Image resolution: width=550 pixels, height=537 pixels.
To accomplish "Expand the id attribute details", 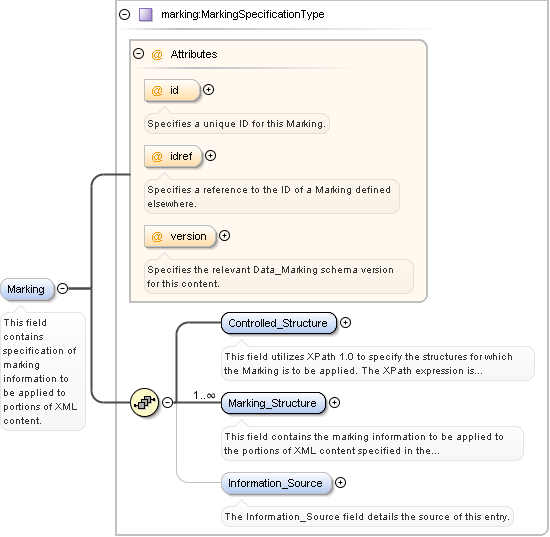I will [x=208, y=90].
